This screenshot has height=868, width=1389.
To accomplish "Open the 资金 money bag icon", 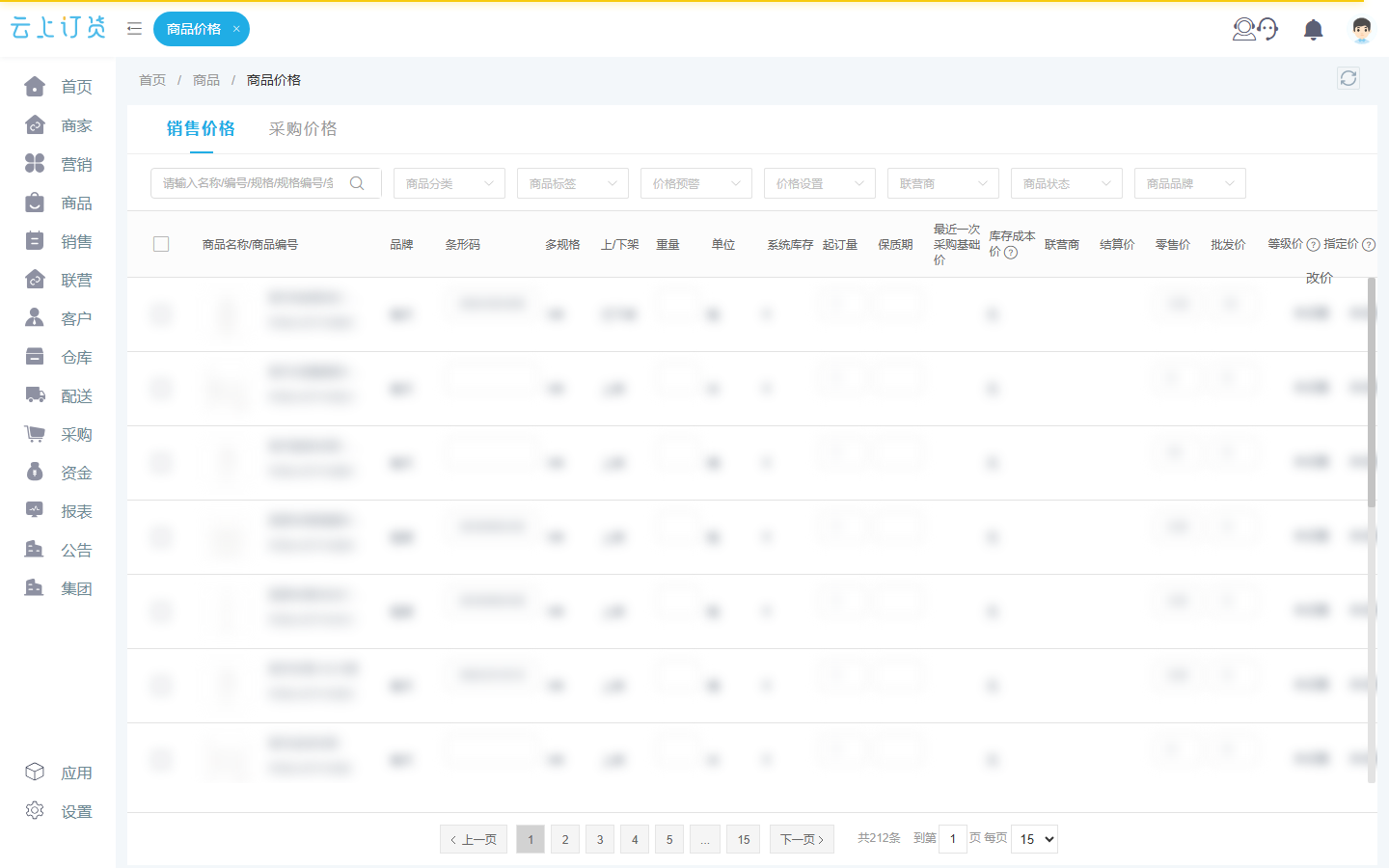I will click(35, 473).
